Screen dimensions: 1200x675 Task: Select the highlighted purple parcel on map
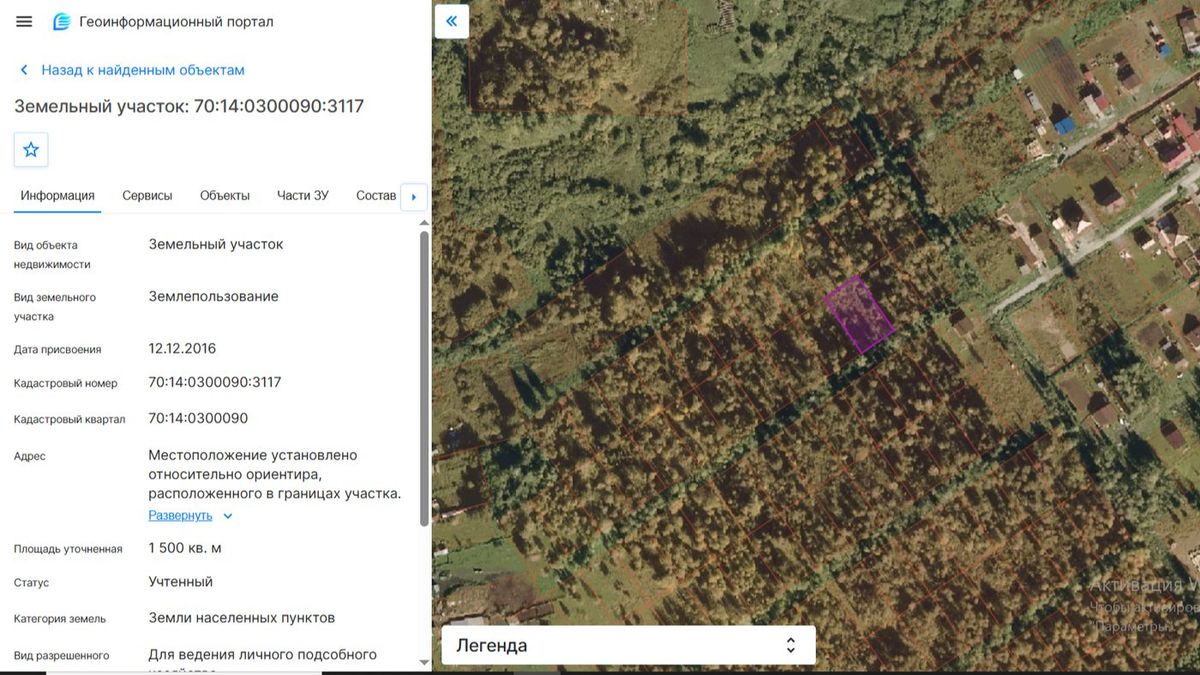tap(858, 315)
